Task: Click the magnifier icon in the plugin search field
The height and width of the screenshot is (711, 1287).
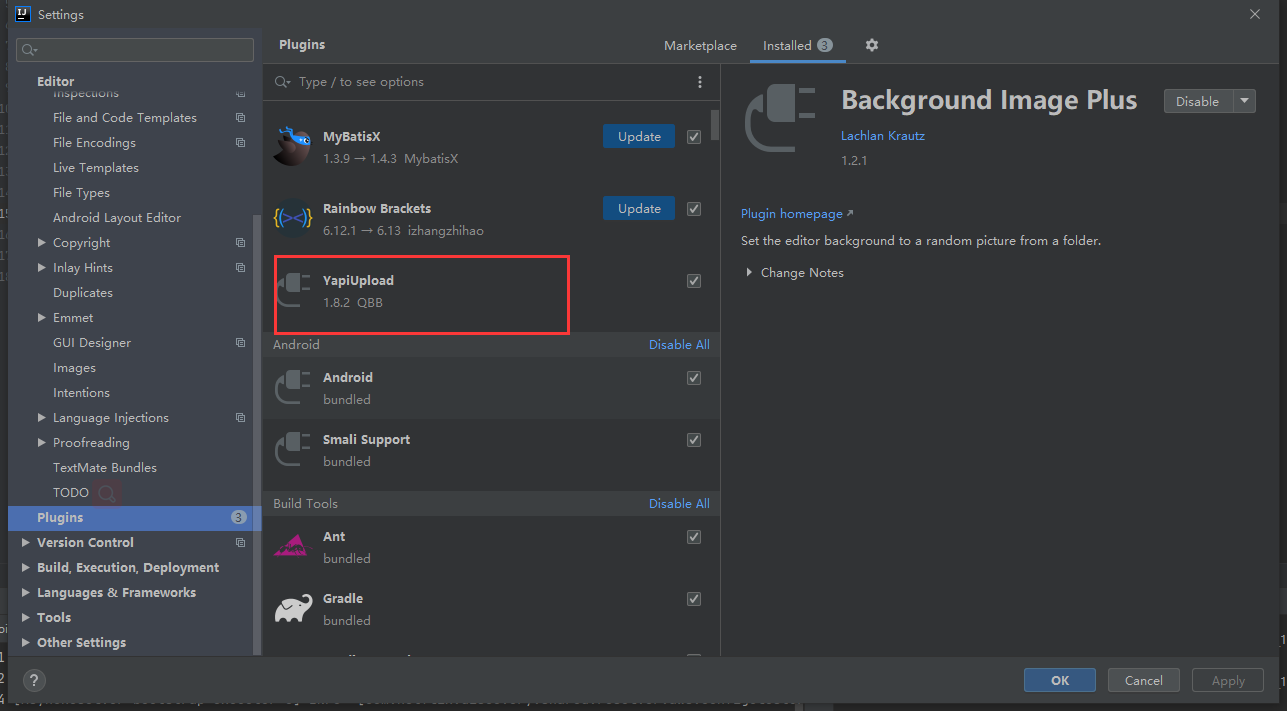Action: (283, 82)
